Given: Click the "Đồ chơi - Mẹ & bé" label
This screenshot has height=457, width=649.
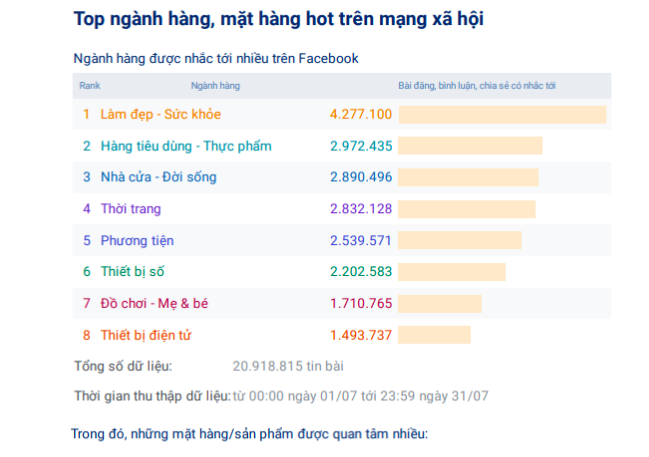Looking at the screenshot, I should point(154,303).
